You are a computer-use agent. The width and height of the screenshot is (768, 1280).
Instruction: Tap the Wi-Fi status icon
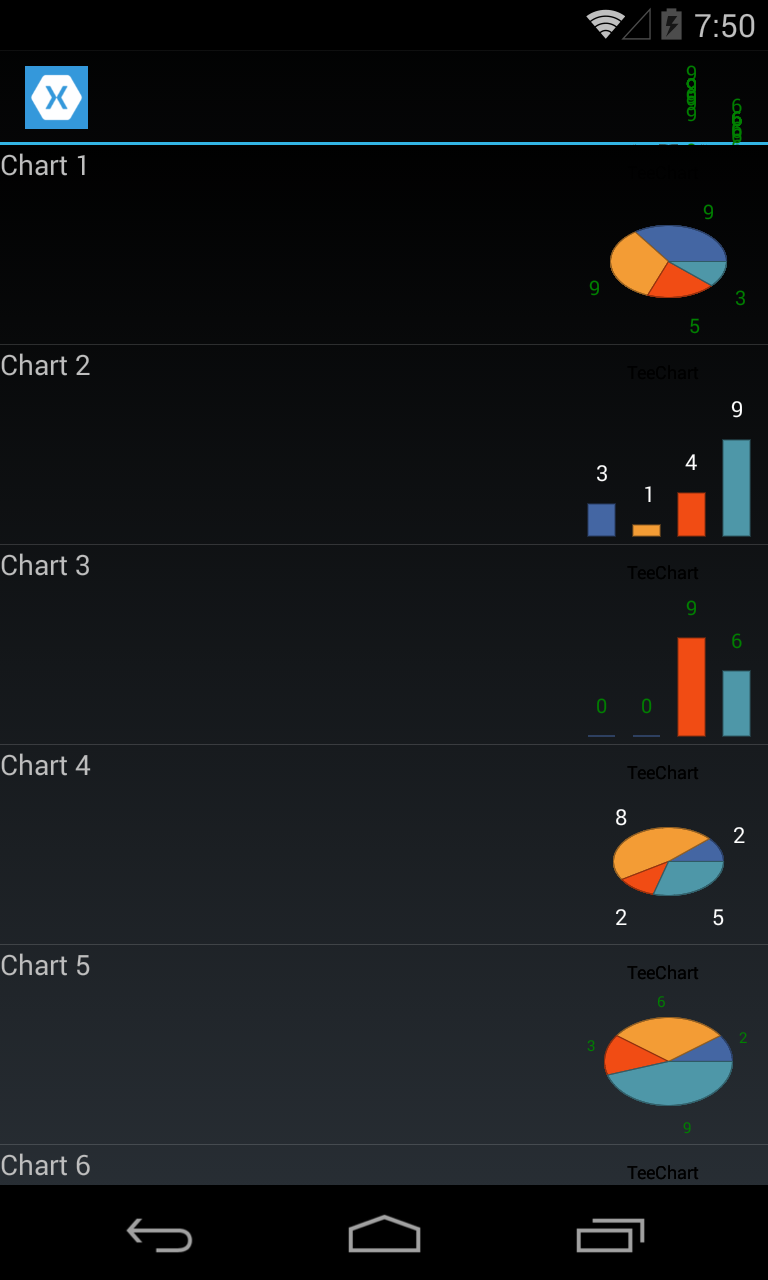click(604, 24)
